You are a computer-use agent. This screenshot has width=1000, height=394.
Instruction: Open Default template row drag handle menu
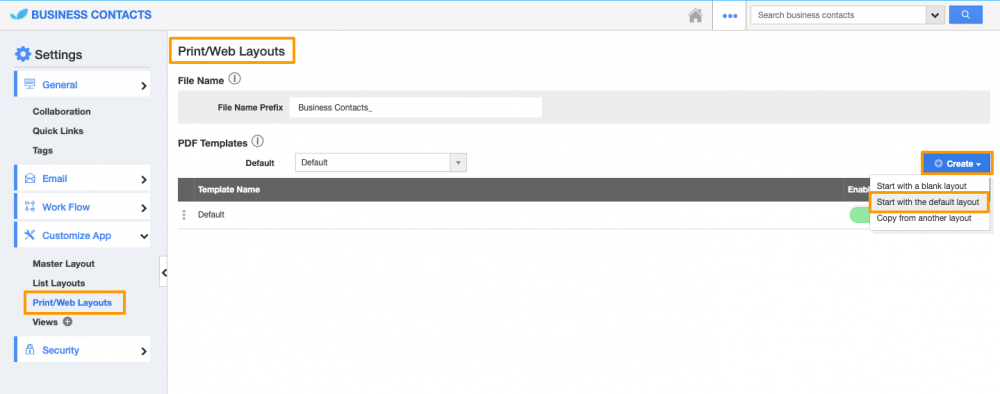184,215
